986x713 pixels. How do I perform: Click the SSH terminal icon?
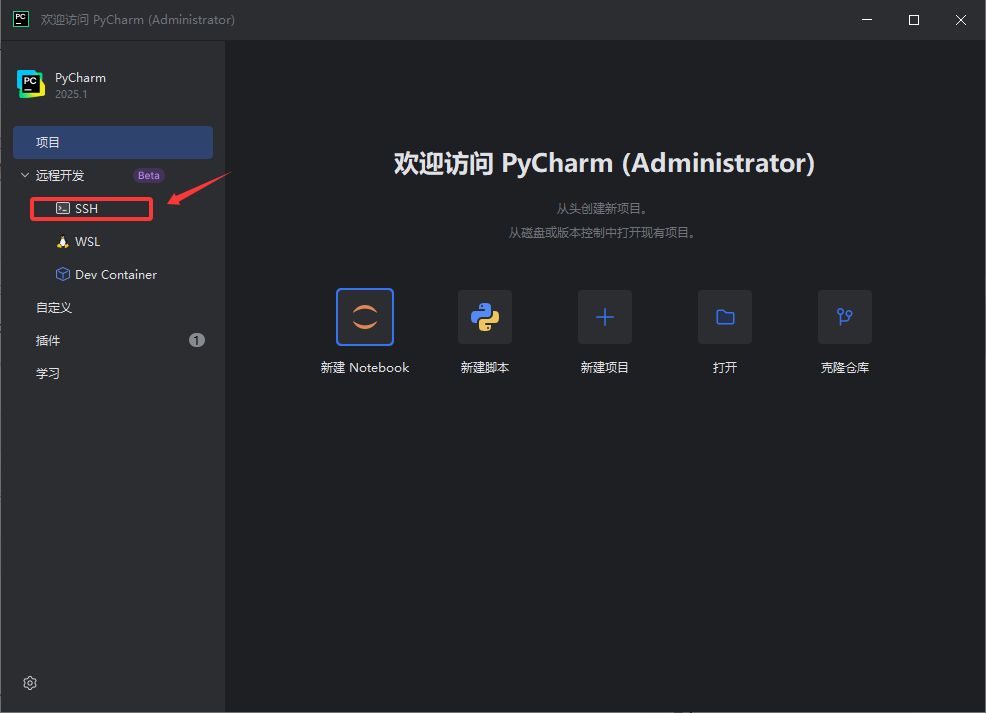click(x=63, y=208)
